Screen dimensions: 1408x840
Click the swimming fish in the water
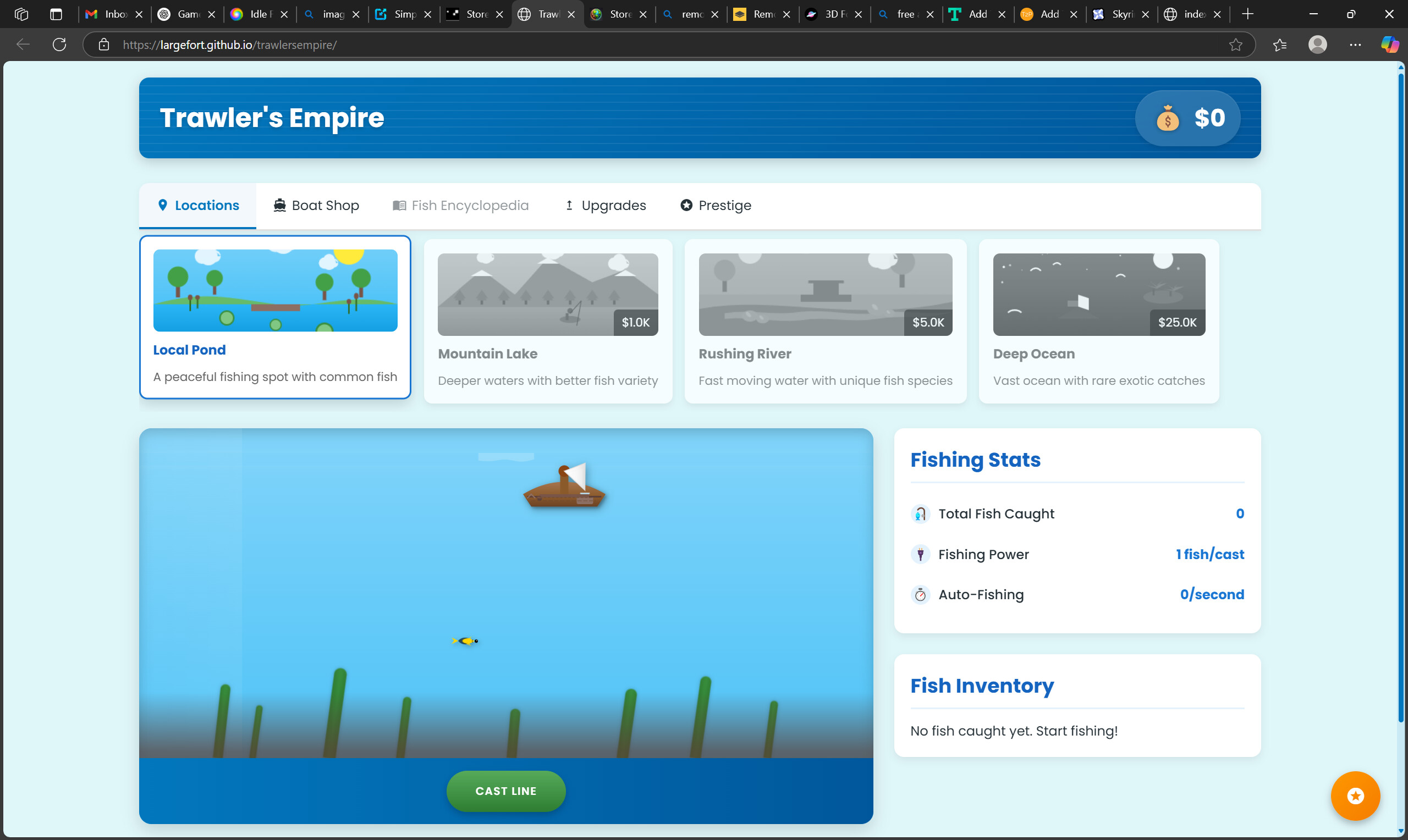(465, 641)
